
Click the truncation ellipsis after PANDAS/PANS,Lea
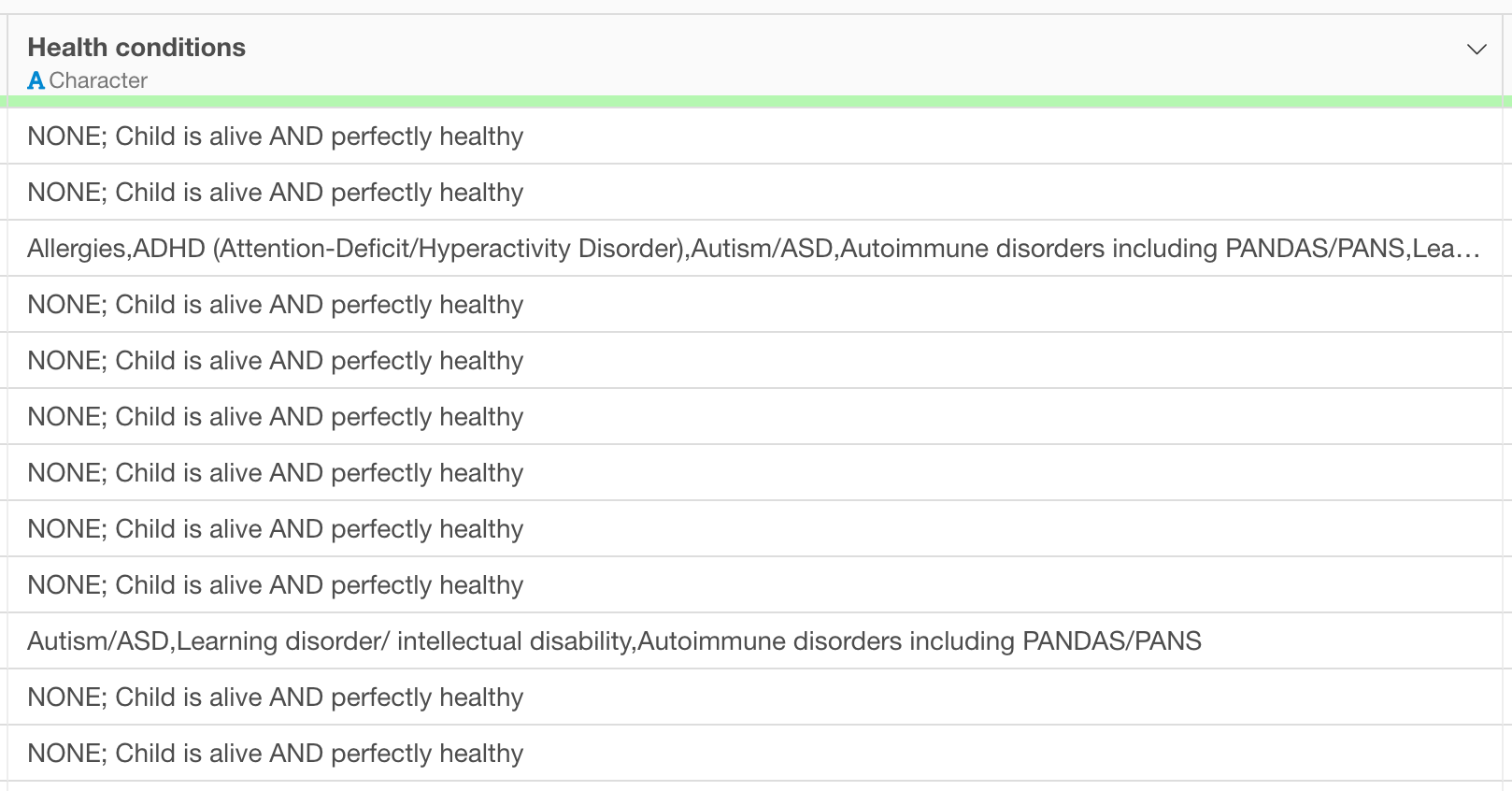coord(1469,250)
